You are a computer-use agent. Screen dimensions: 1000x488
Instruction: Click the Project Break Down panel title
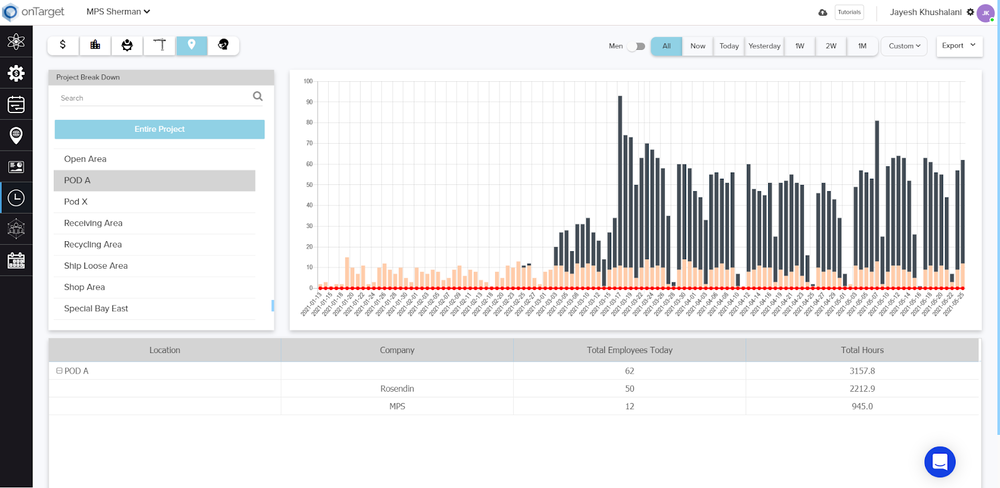point(87,77)
